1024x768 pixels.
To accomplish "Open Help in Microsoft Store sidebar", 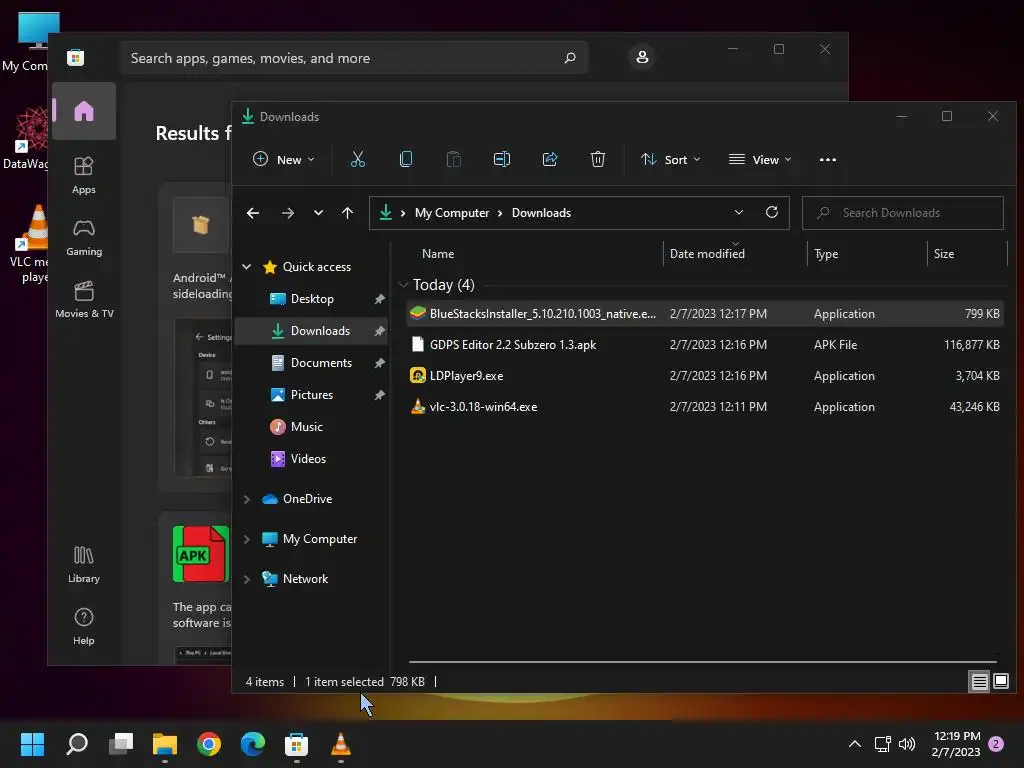I will tap(84, 626).
